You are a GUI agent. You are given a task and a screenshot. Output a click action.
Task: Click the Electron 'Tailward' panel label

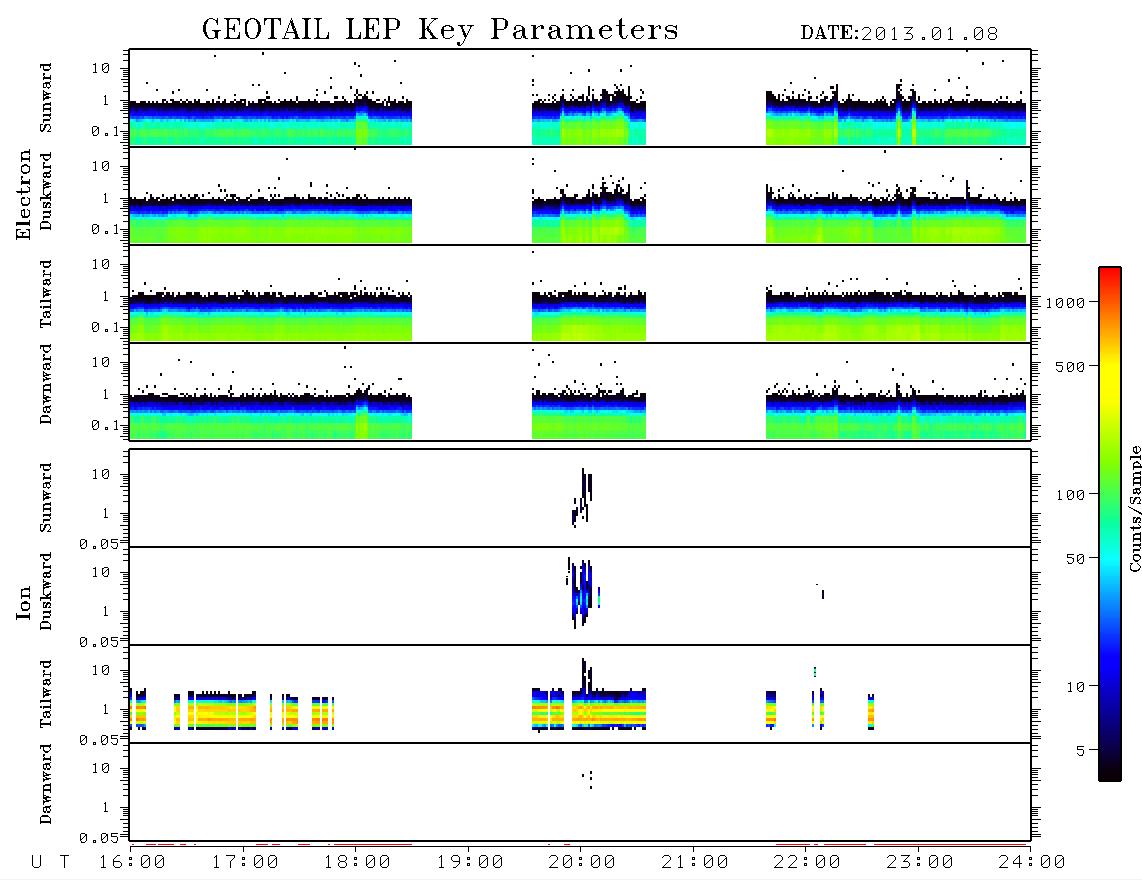[46, 294]
